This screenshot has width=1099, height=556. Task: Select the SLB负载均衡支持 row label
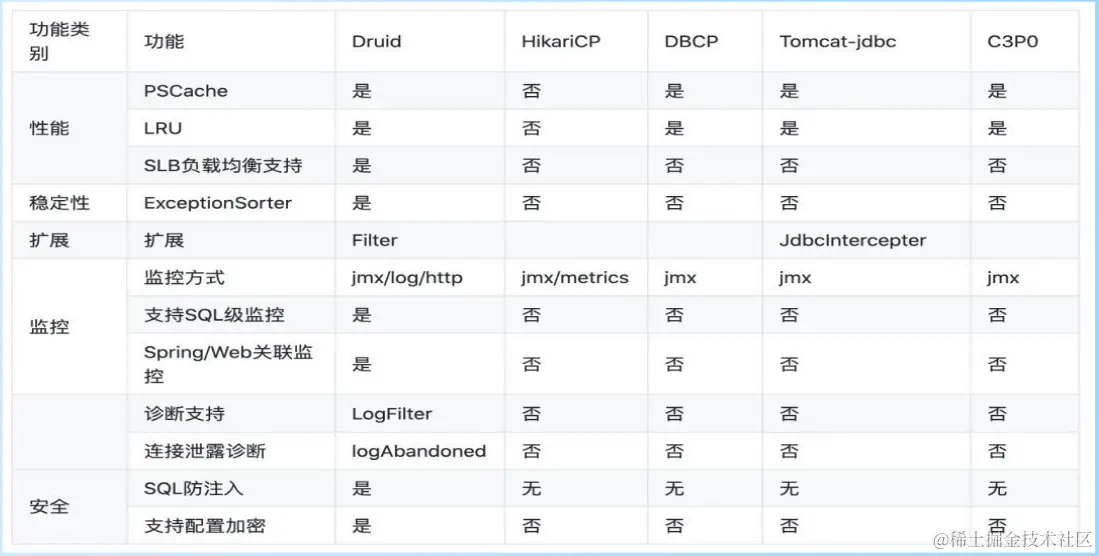point(223,165)
